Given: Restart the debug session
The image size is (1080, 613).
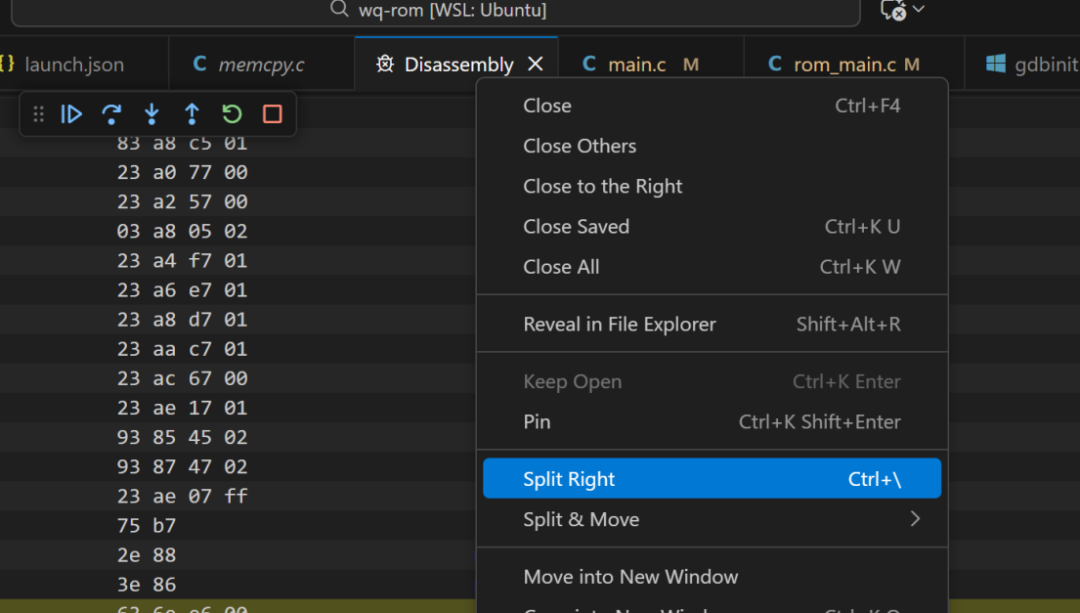Looking at the screenshot, I should 232,114.
